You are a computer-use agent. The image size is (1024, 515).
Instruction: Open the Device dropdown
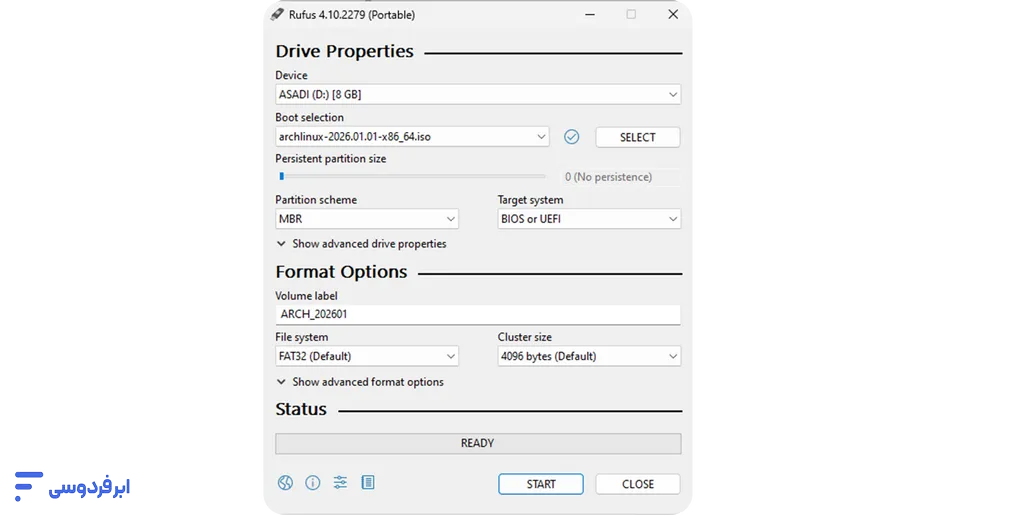pos(478,95)
